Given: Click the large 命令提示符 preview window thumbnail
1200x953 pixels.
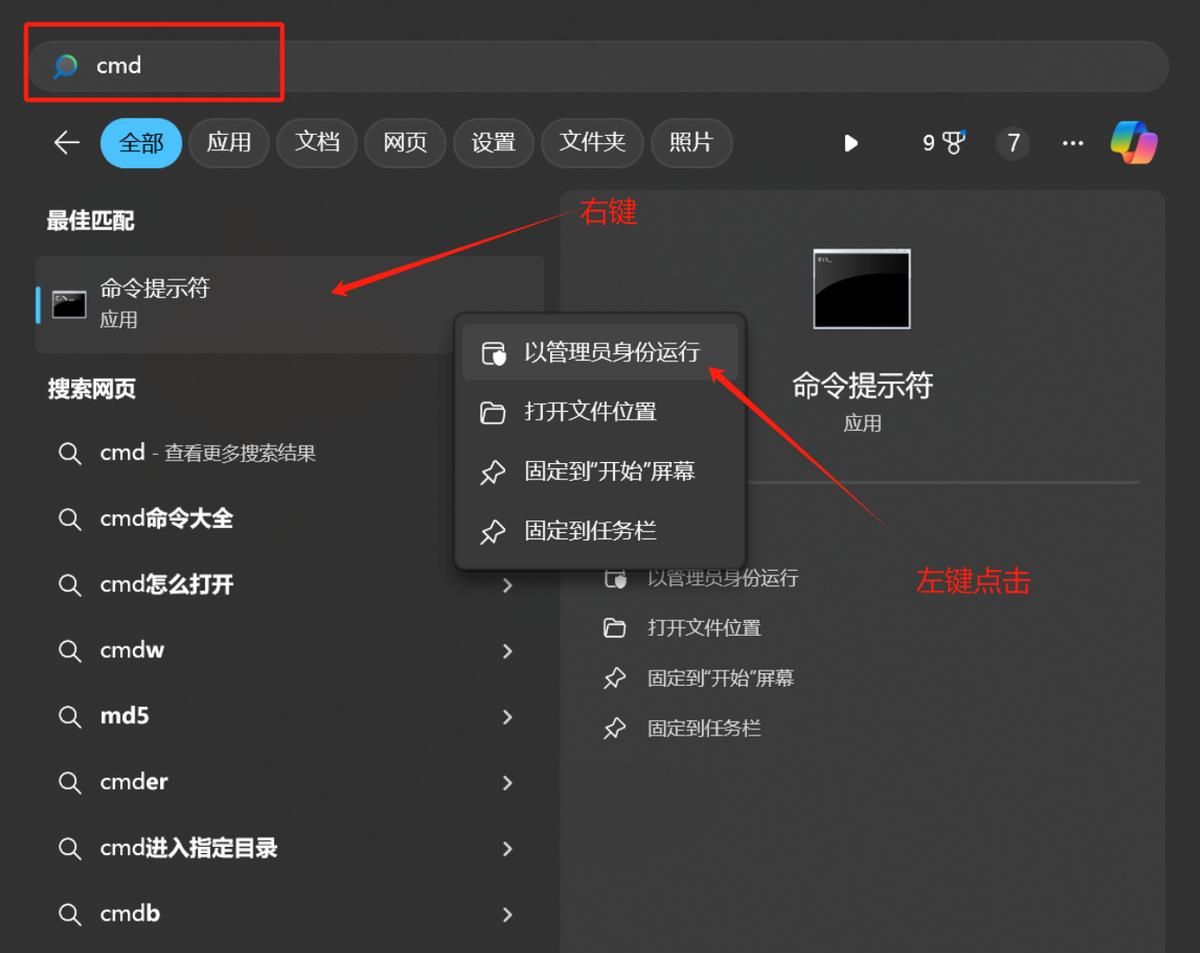Looking at the screenshot, I should tap(862, 289).
